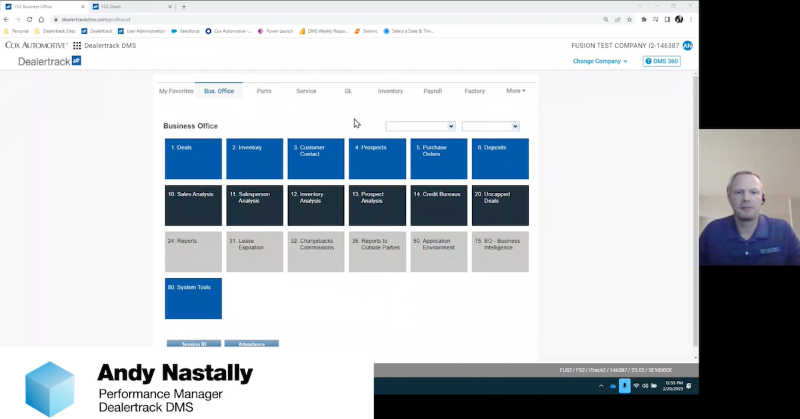Close the FS2 Business Office tab
This screenshot has width=800, height=419.
click(83, 7)
